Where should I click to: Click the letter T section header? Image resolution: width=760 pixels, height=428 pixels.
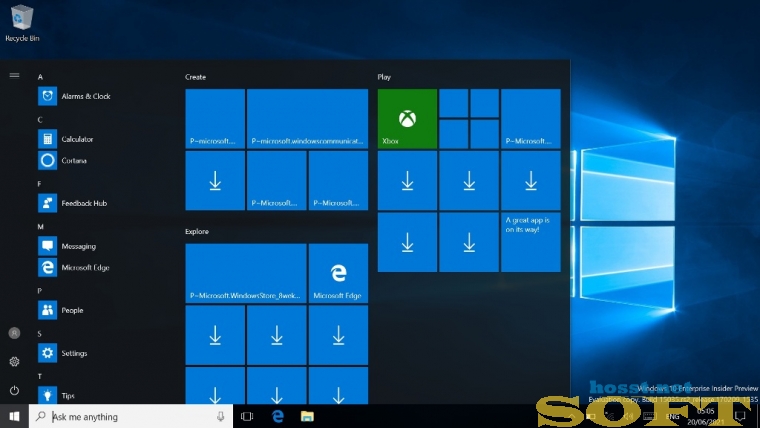[x=40, y=377]
